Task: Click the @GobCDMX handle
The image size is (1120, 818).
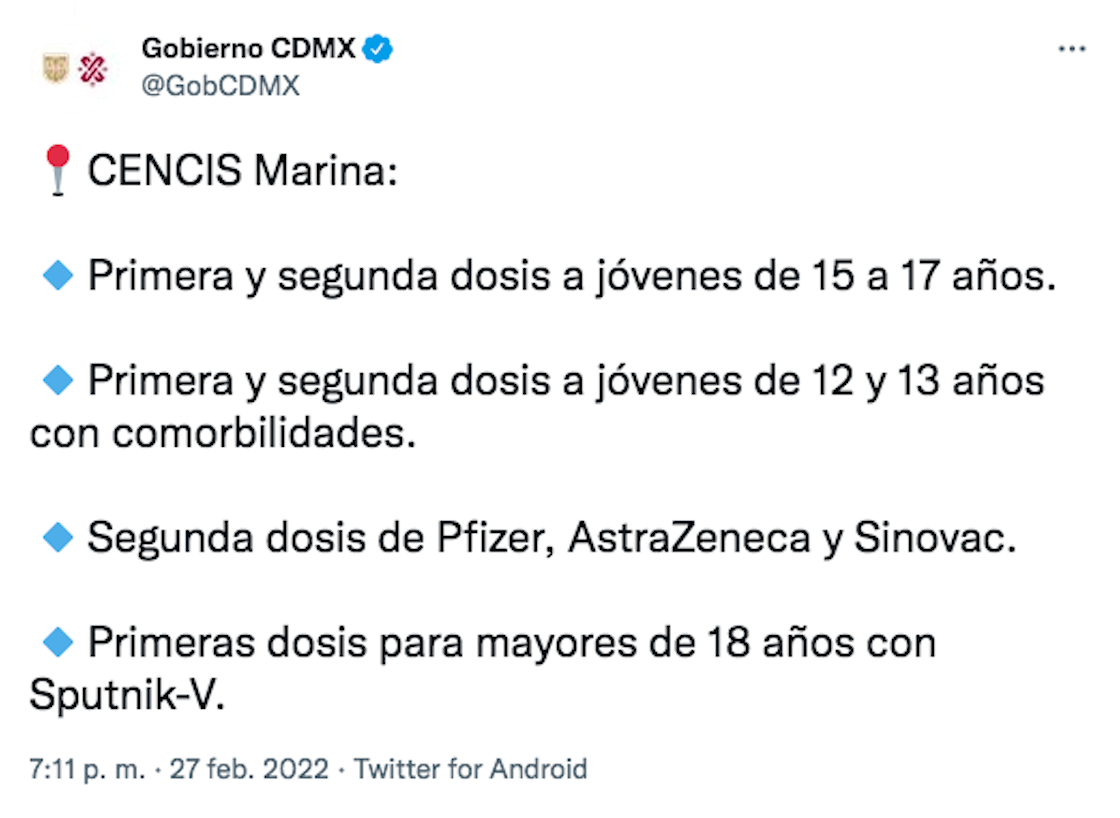Action: coord(219,84)
